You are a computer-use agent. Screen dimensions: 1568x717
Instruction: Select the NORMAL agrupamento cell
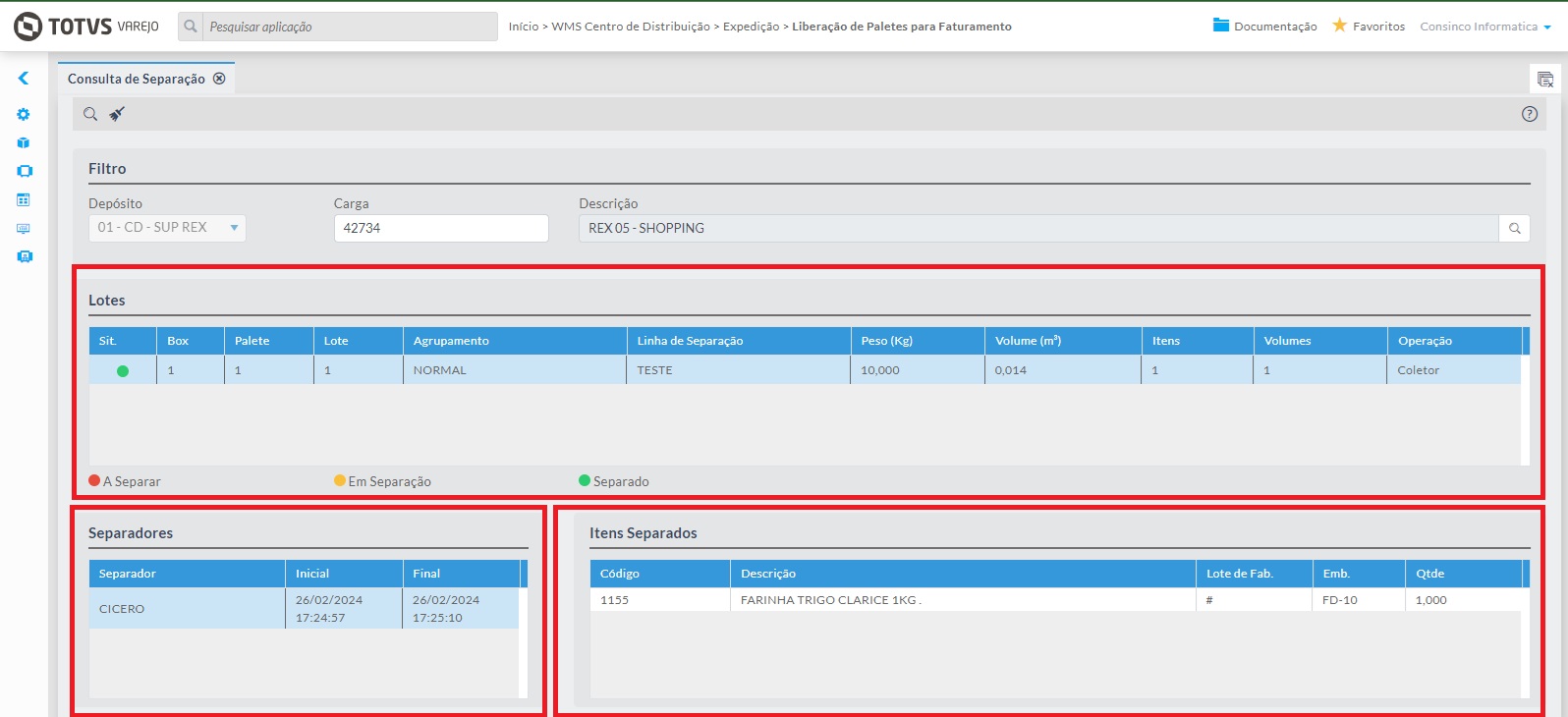515,370
